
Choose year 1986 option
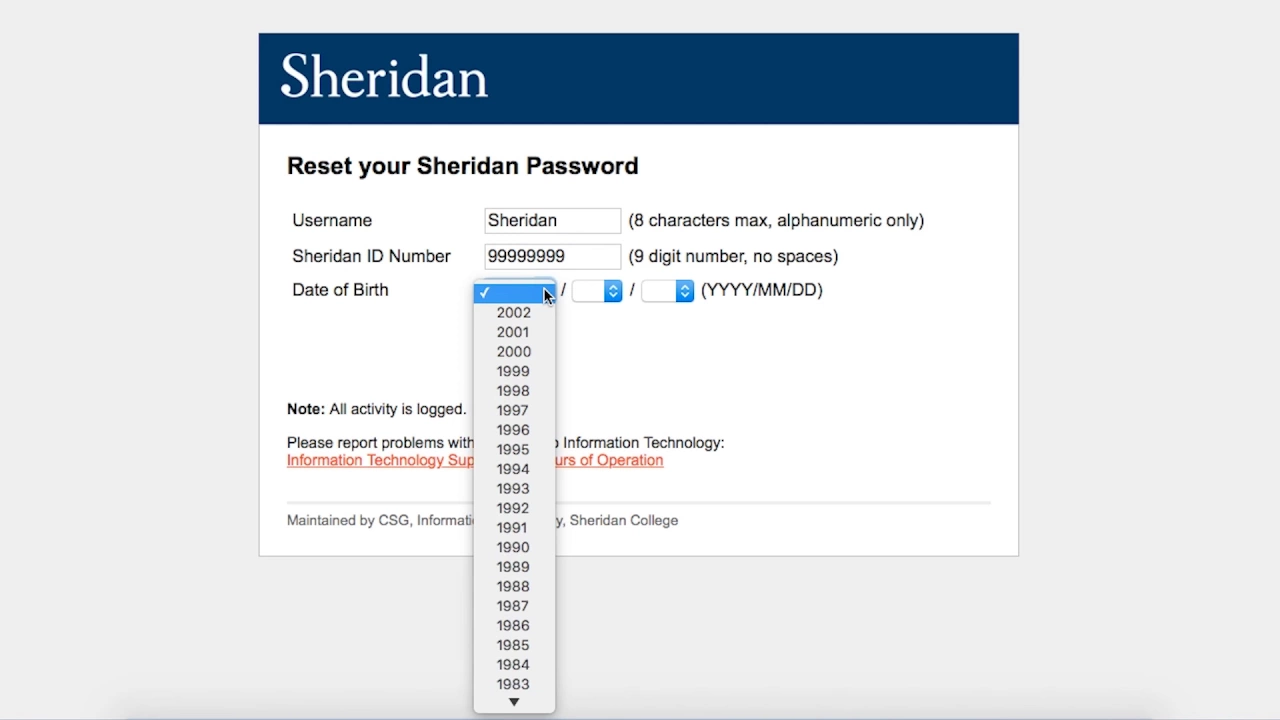click(514, 626)
